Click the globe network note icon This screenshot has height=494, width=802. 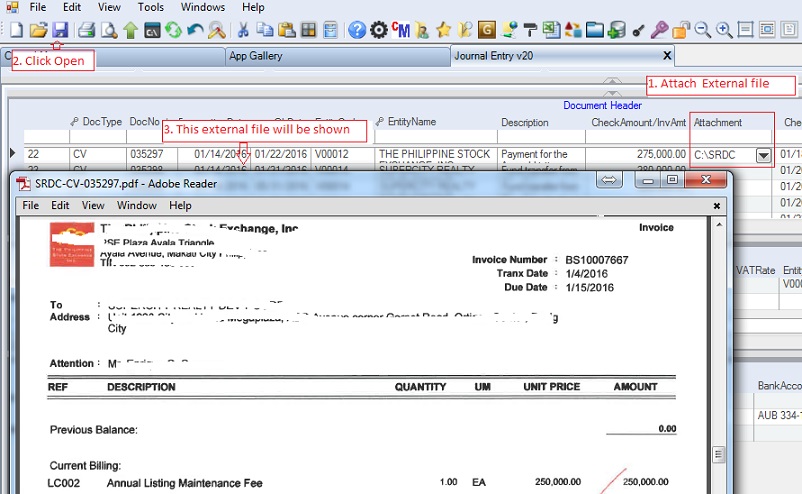(509, 30)
